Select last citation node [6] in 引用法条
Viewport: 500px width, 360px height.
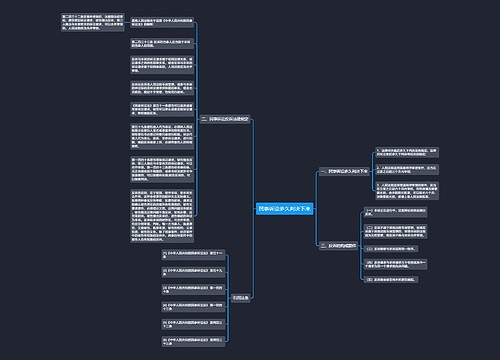(x=193, y=341)
